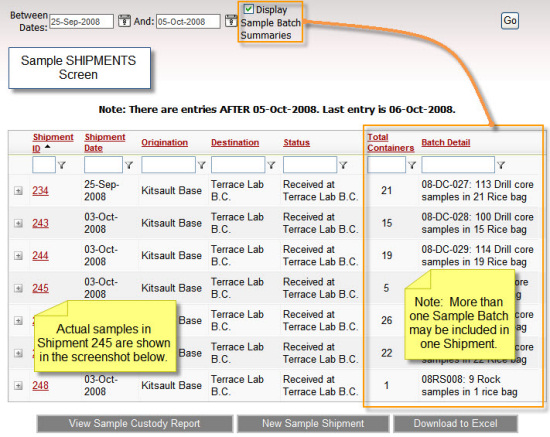Open shipment 243 link
The height and width of the screenshot is (437, 550).
[40, 223]
